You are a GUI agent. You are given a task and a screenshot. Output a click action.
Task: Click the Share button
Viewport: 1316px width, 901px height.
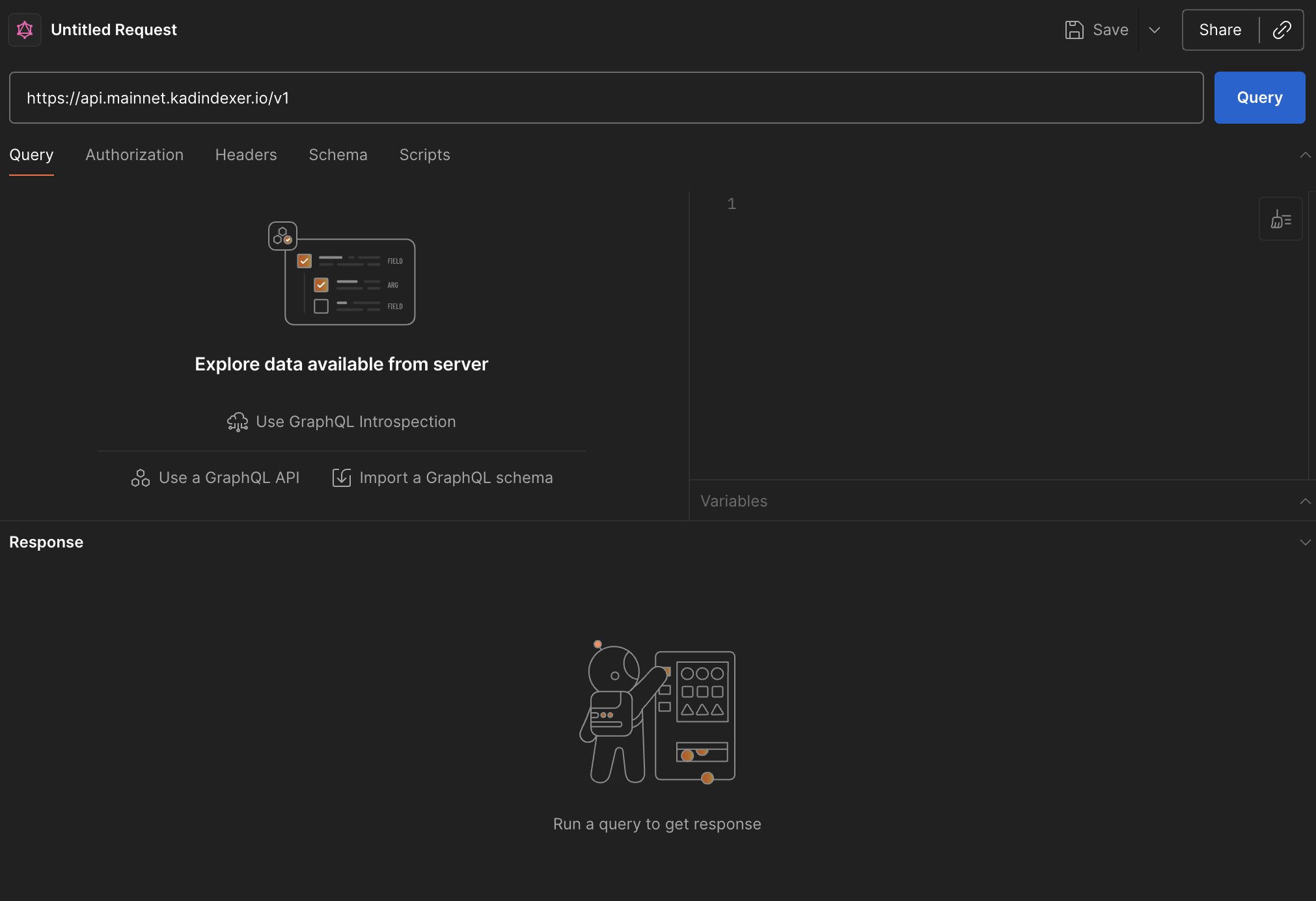pyautogui.click(x=1220, y=30)
